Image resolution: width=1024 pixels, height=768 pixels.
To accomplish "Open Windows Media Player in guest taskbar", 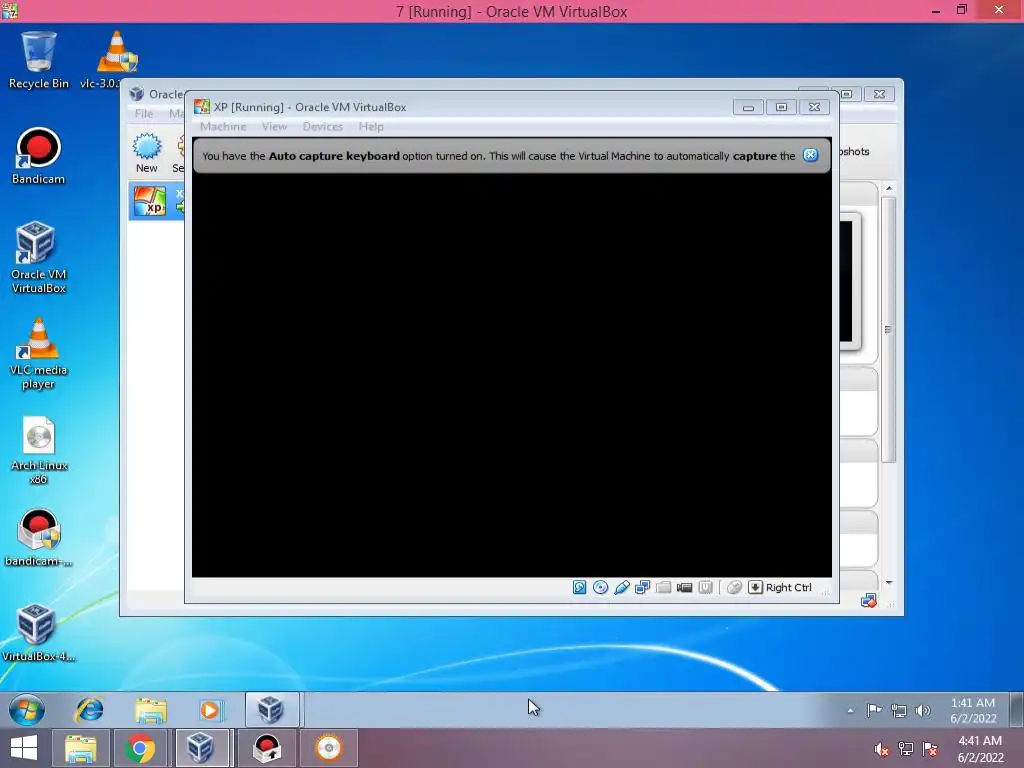I will tap(210, 710).
